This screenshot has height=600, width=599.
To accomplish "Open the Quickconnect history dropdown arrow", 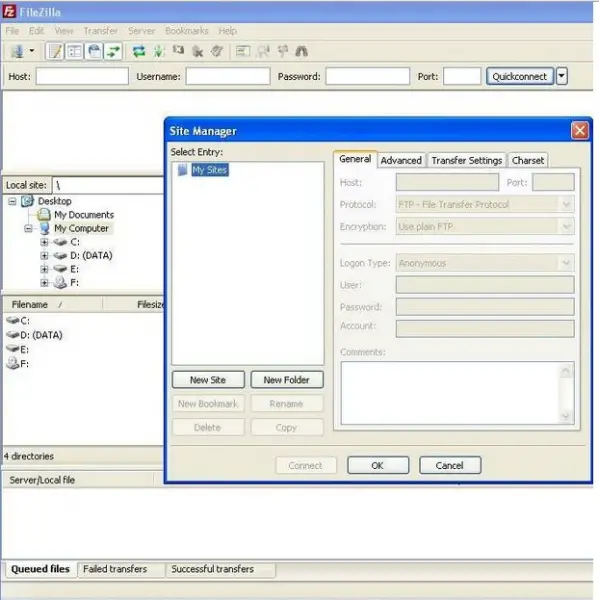I will 561,76.
